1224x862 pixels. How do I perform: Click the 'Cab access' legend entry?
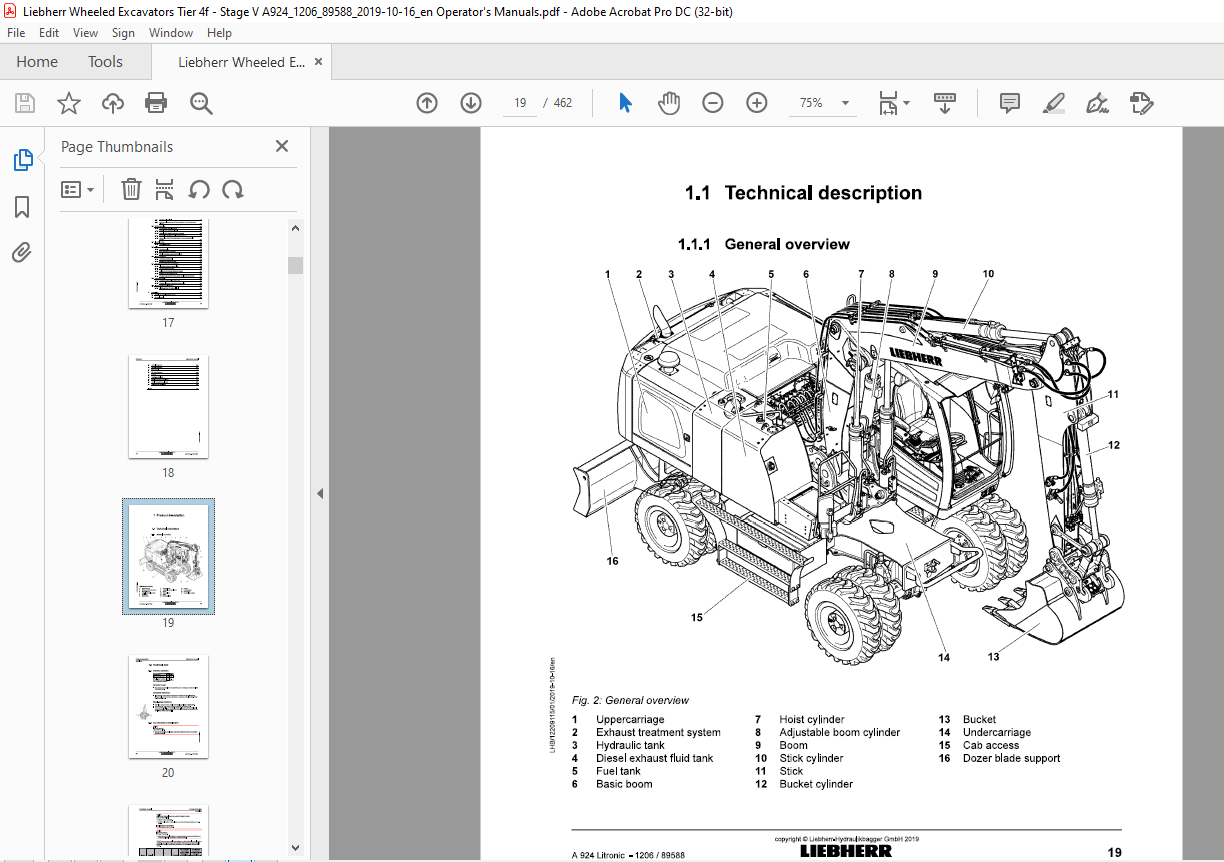pyautogui.click(x=991, y=745)
